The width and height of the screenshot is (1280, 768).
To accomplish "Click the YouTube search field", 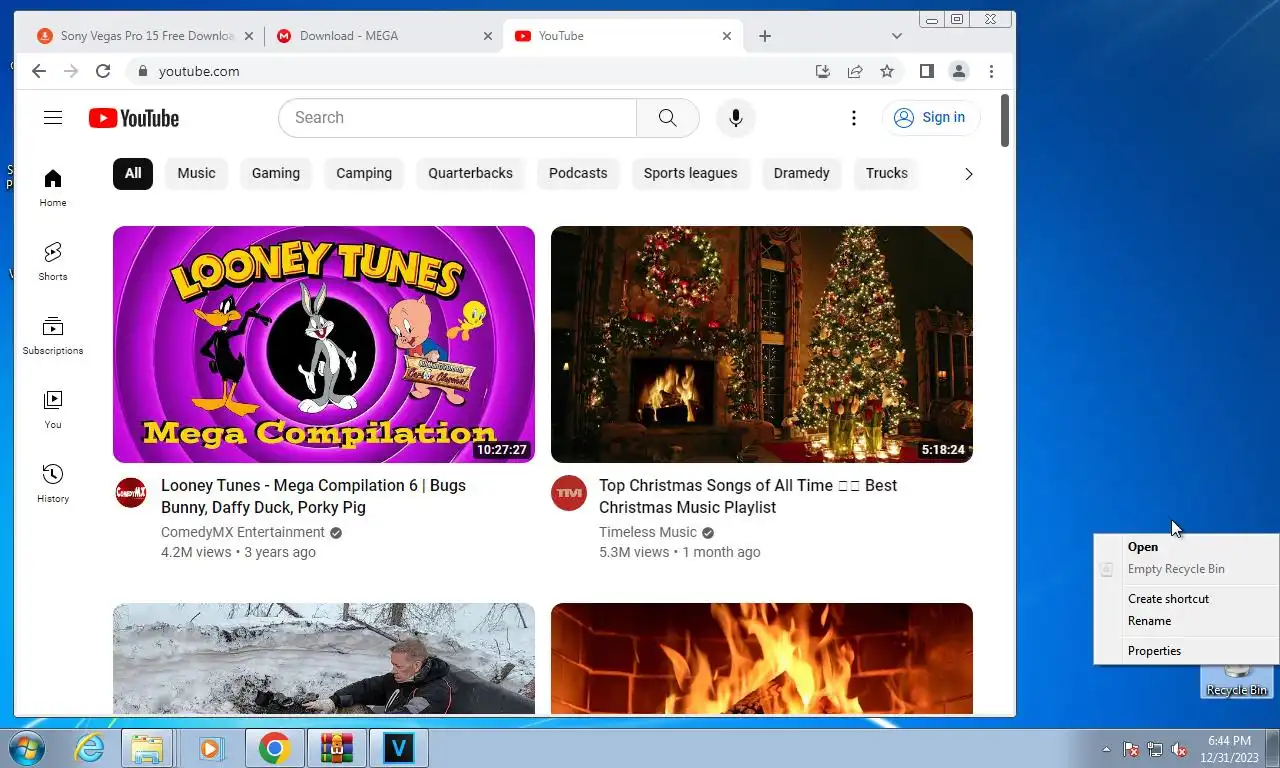I will (x=458, y=118).
